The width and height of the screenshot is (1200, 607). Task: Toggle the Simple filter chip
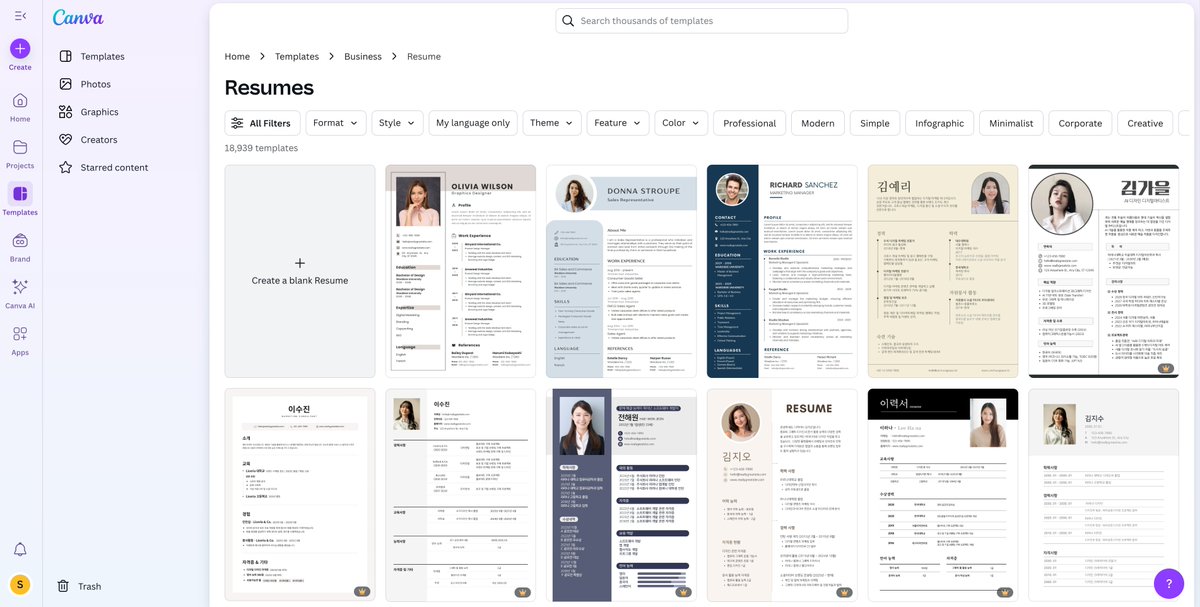pyautogui.click(x=875, y=123)
